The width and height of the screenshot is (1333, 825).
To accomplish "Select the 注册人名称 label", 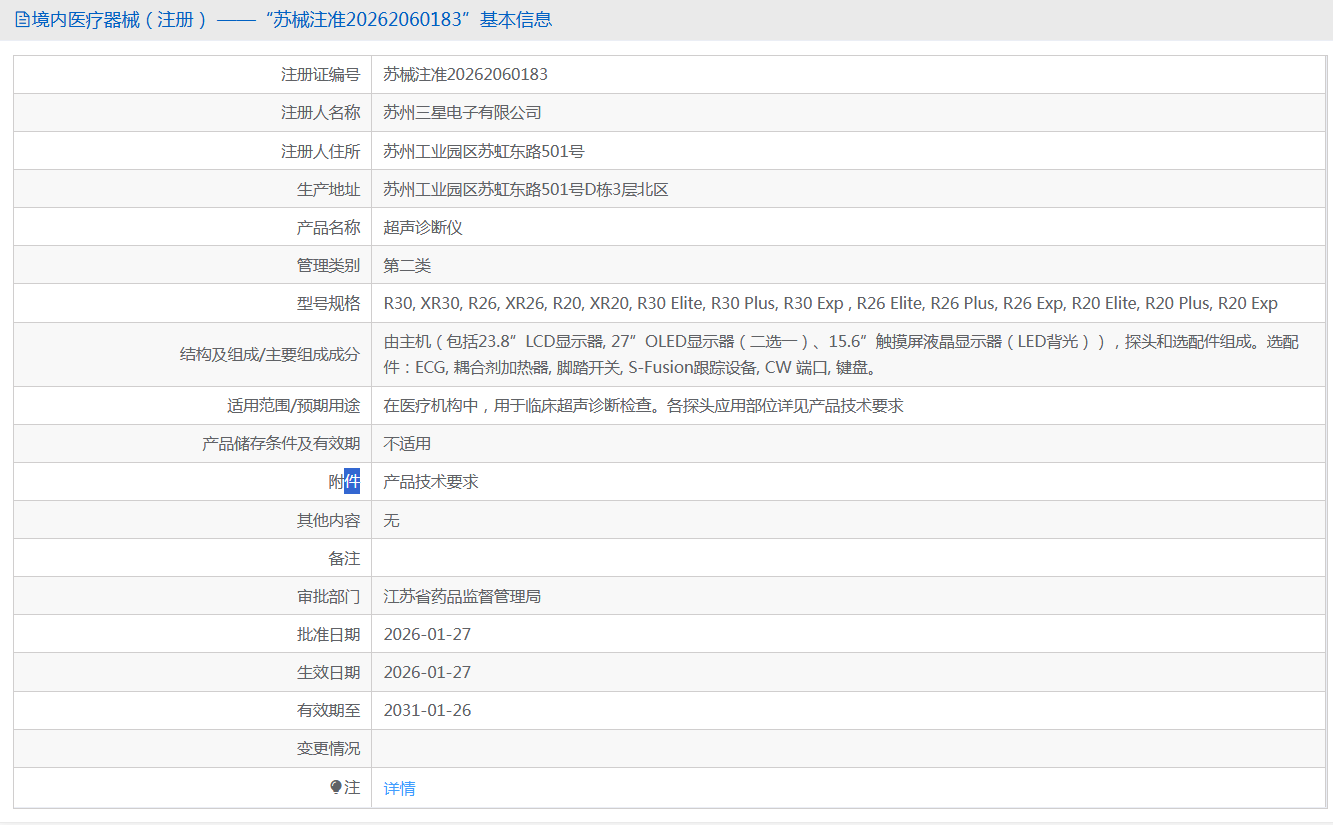I will pos(320,112).
